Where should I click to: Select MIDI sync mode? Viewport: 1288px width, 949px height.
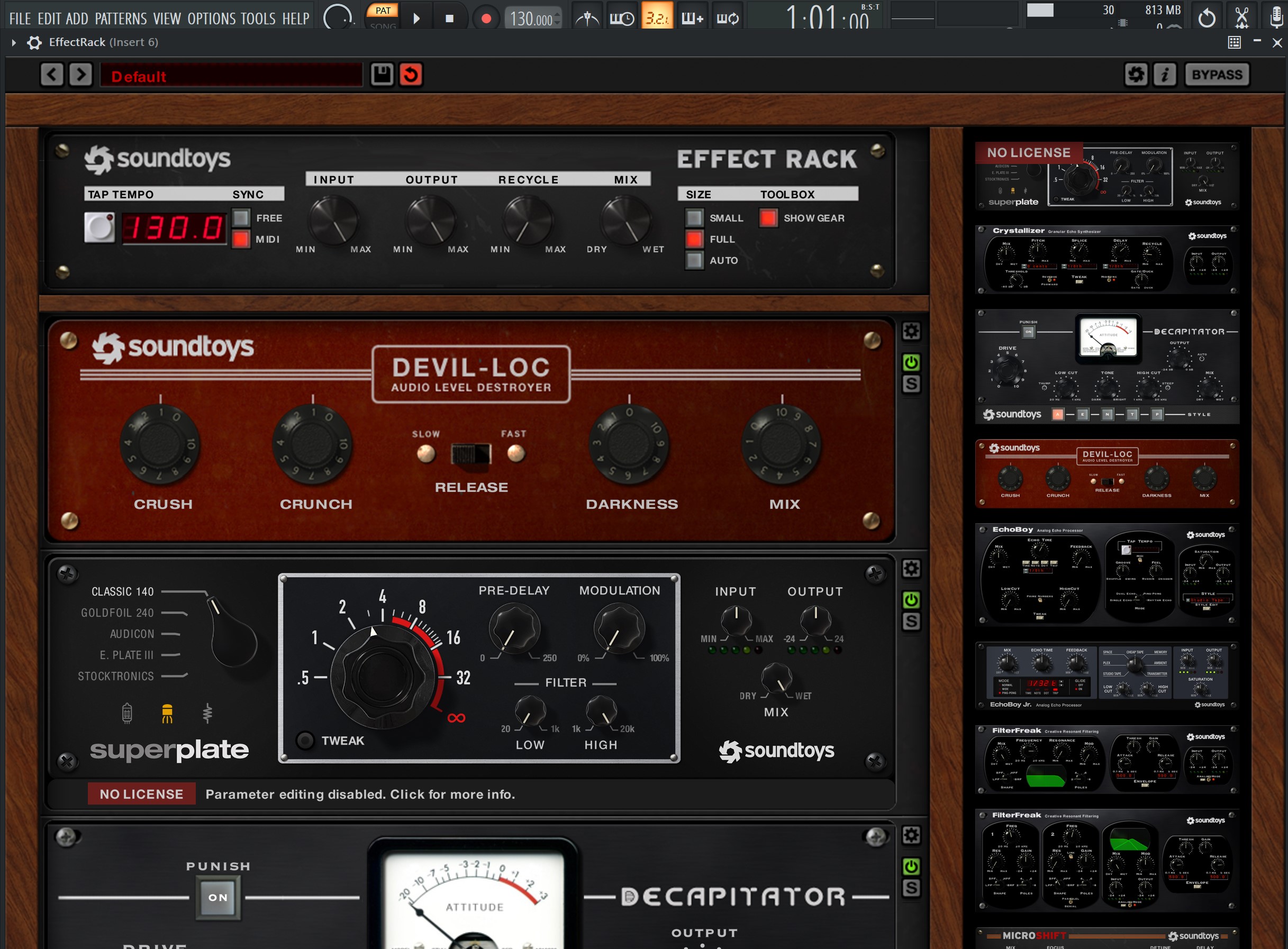241,239
